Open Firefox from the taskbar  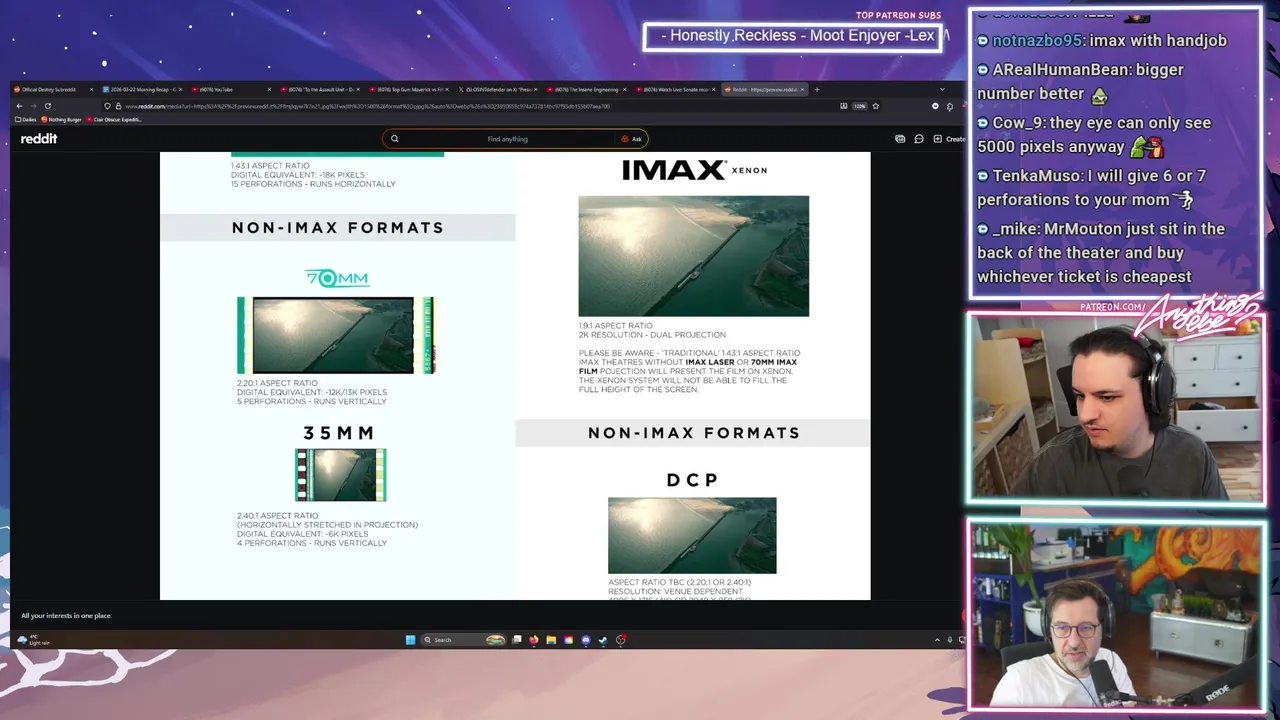point(534,640)
